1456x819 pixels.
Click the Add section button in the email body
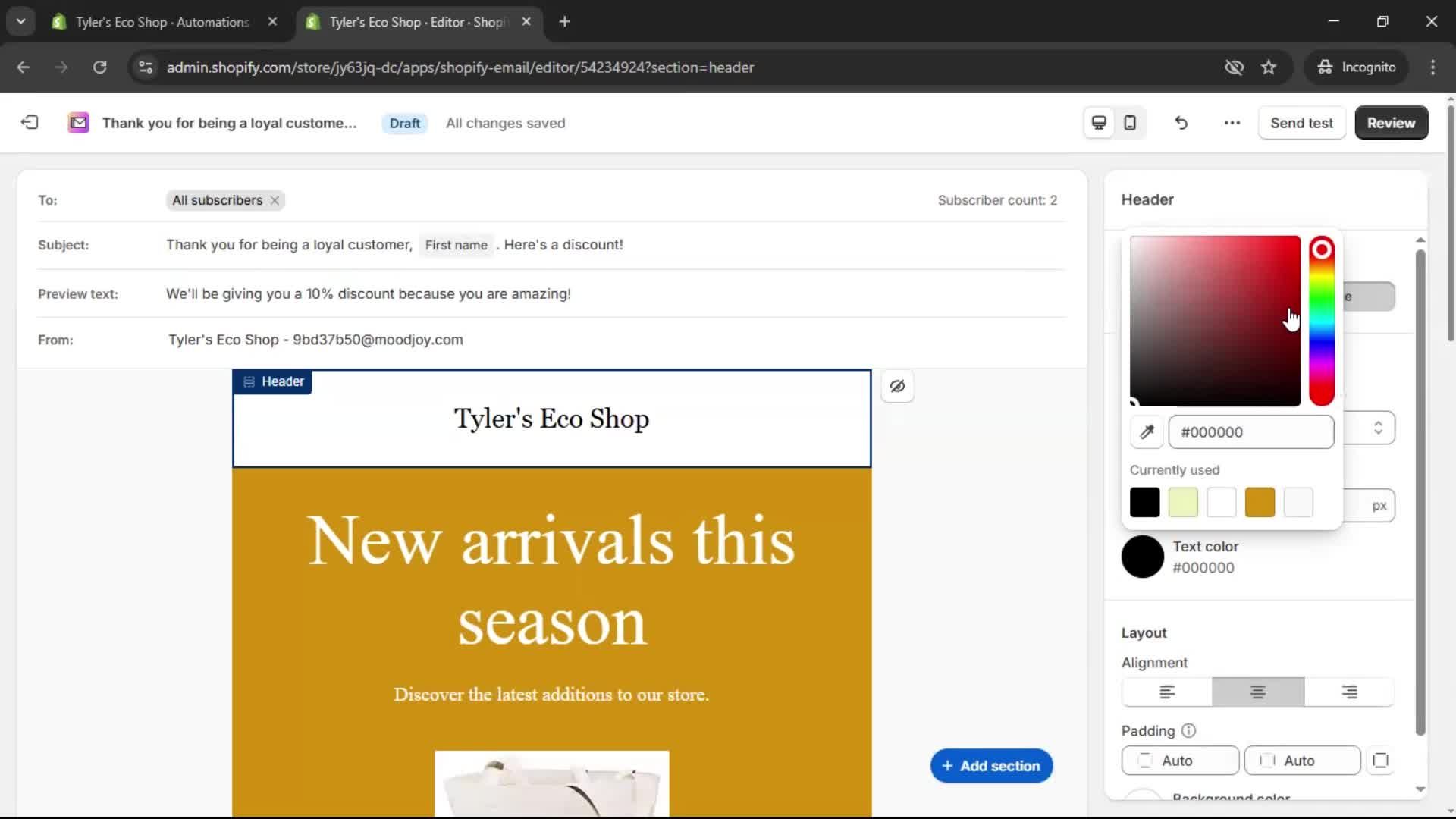[x=991, y=766]
